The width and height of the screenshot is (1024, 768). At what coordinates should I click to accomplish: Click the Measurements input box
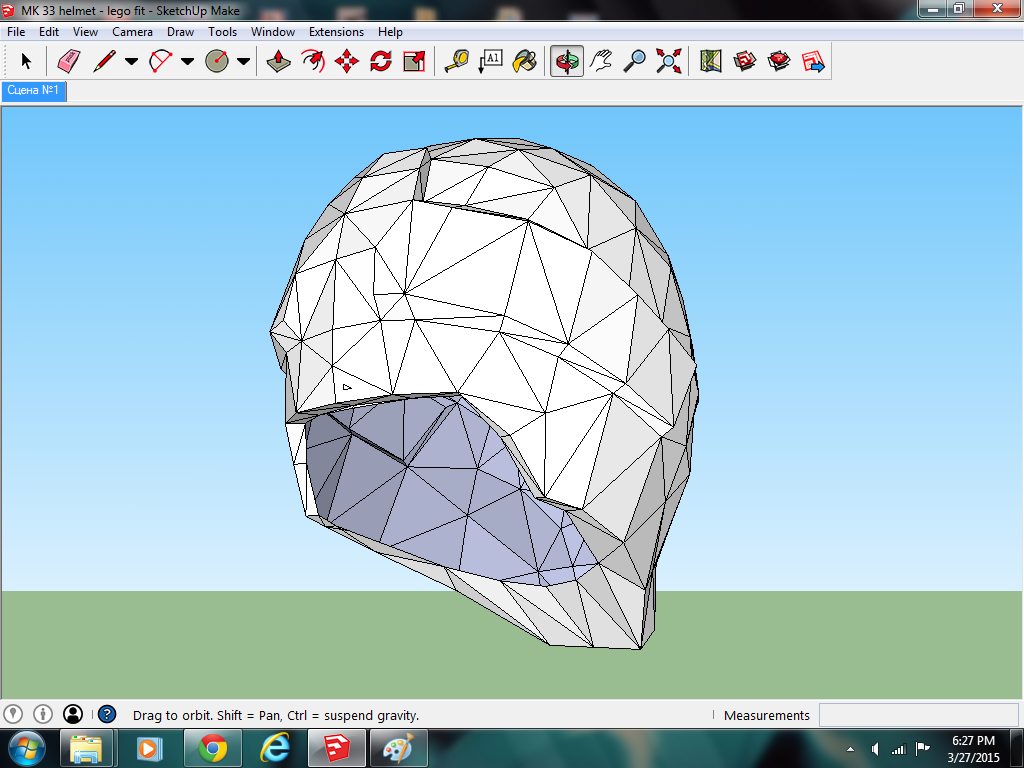click(x=918, y=715)
